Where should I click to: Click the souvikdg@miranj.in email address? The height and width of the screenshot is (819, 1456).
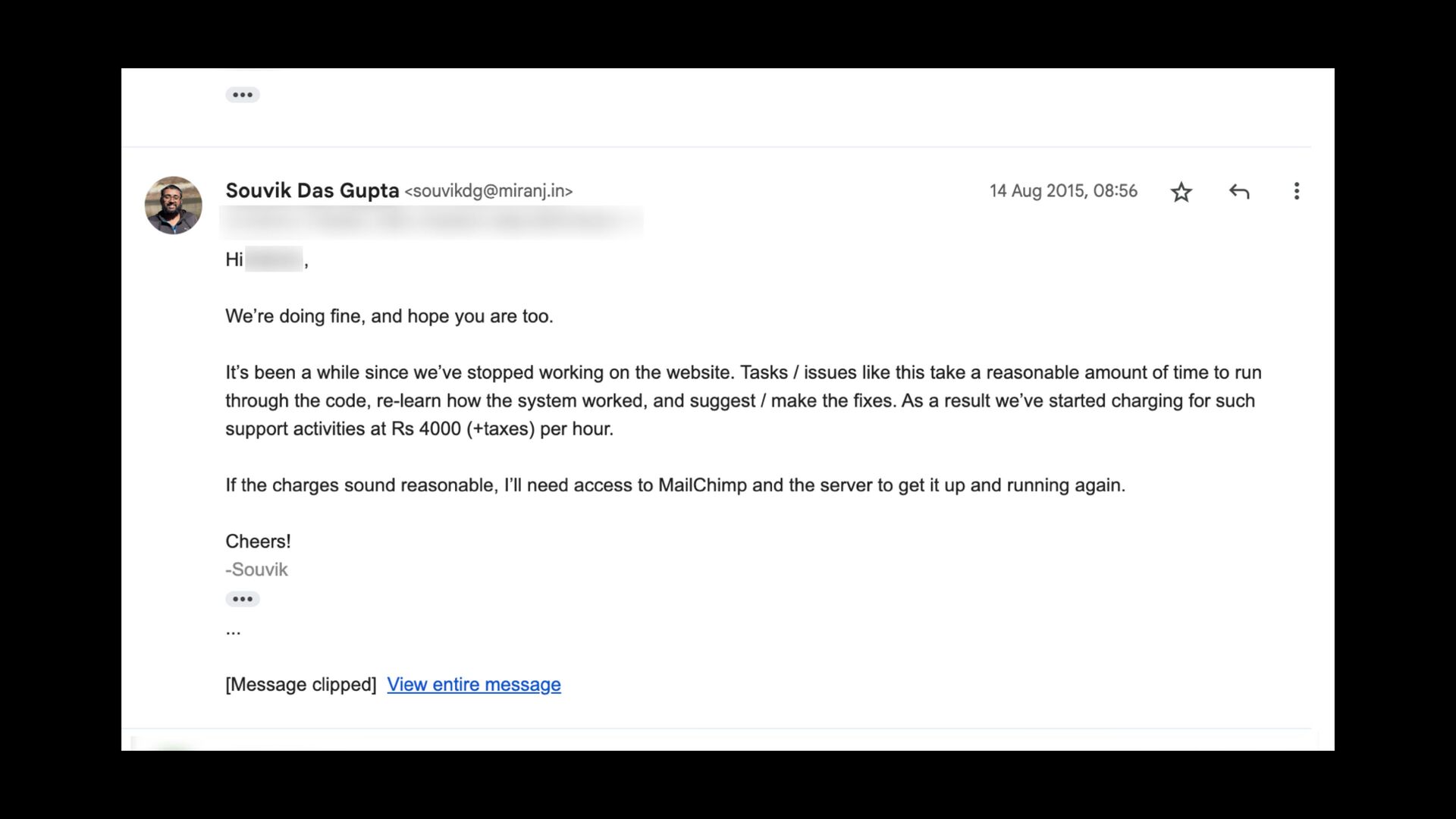[488, 191]
